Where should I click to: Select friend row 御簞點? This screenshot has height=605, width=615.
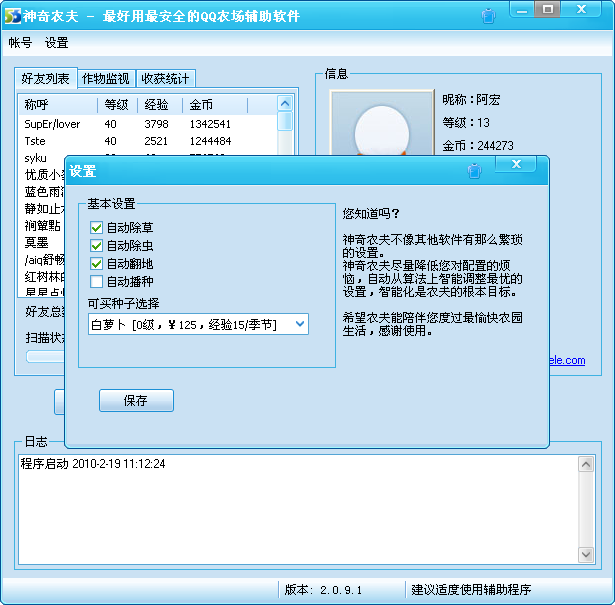42,226
